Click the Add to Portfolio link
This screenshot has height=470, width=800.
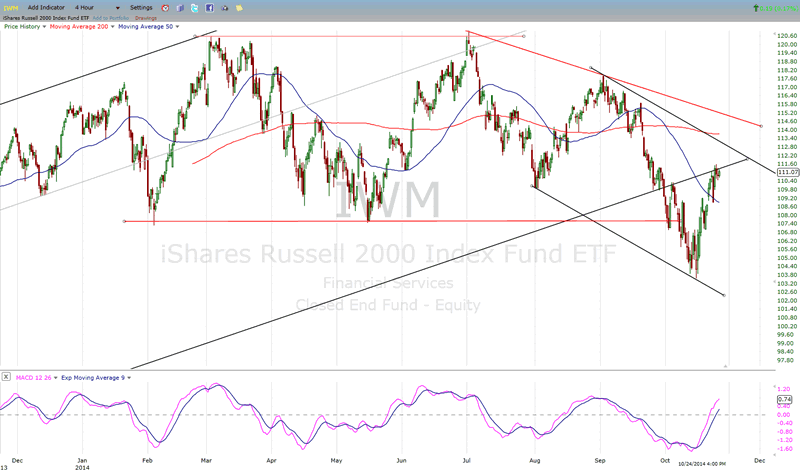[111, 18]
